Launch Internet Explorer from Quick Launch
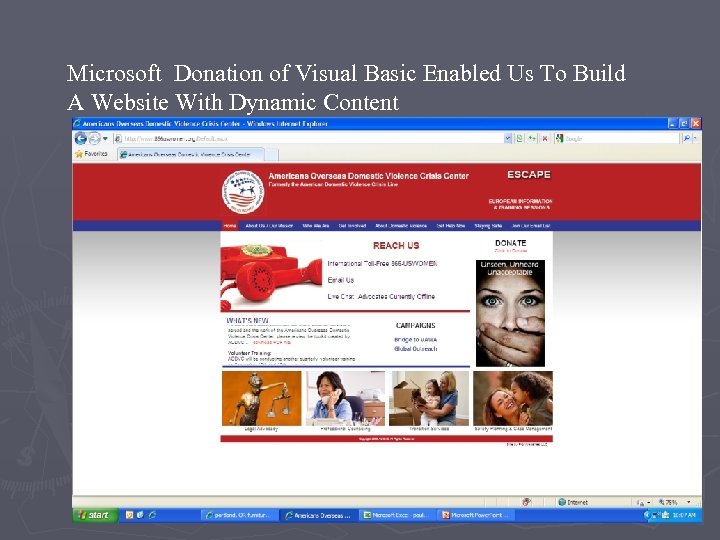 point(152,515)
